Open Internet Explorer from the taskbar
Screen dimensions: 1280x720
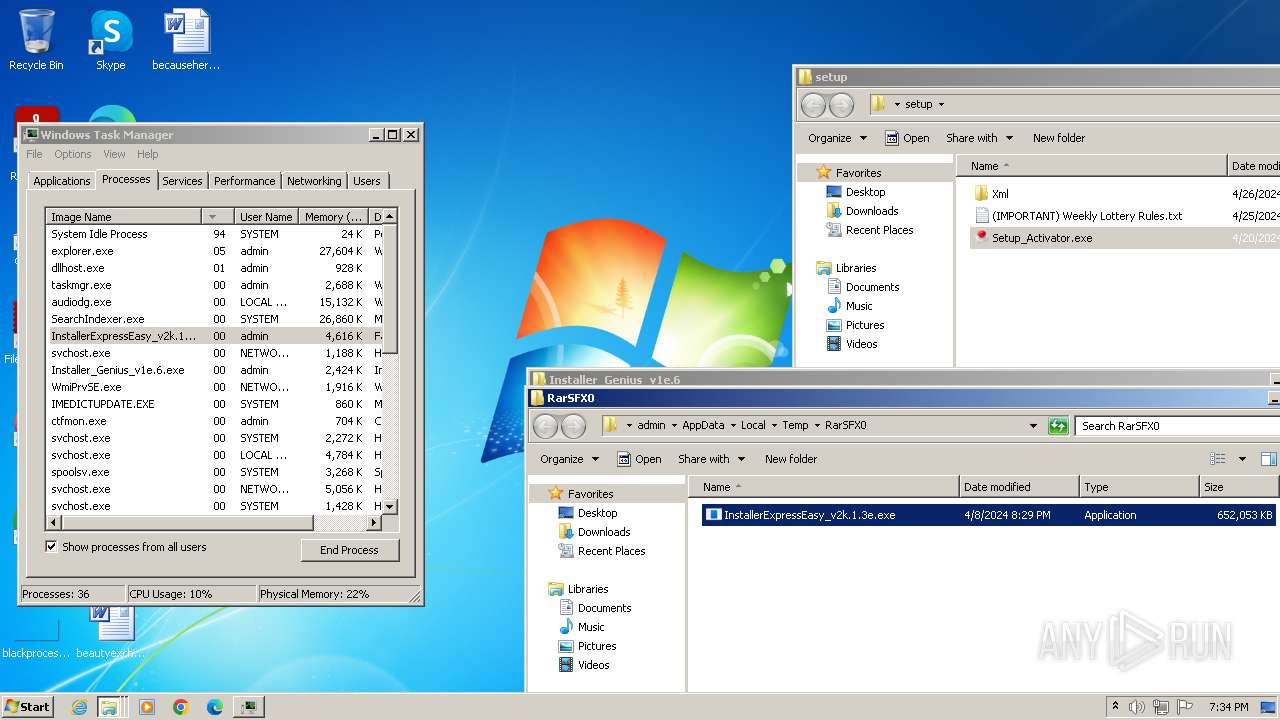click(79, 707)
